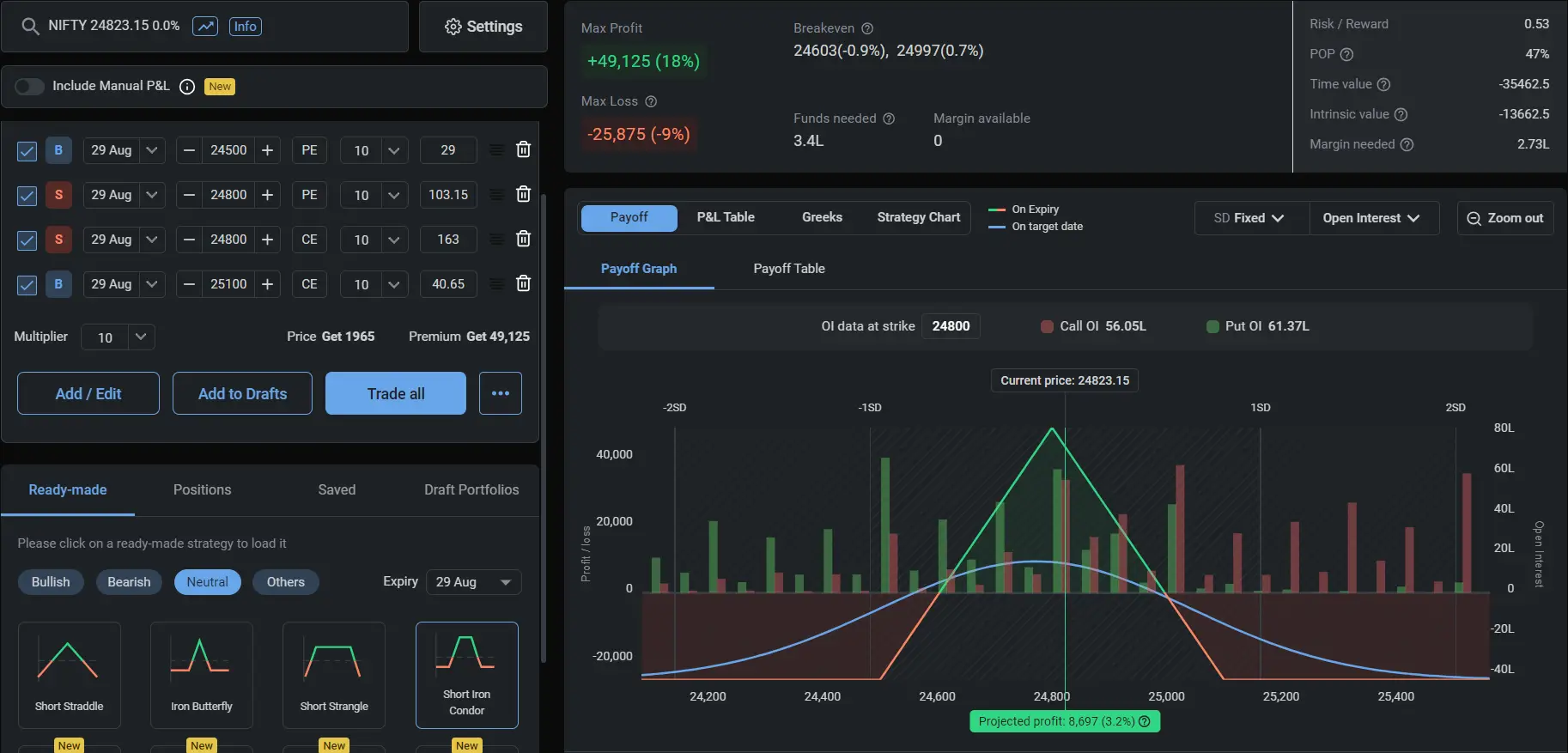Switch to Payoff Table sub-tab

pos(789,269)
